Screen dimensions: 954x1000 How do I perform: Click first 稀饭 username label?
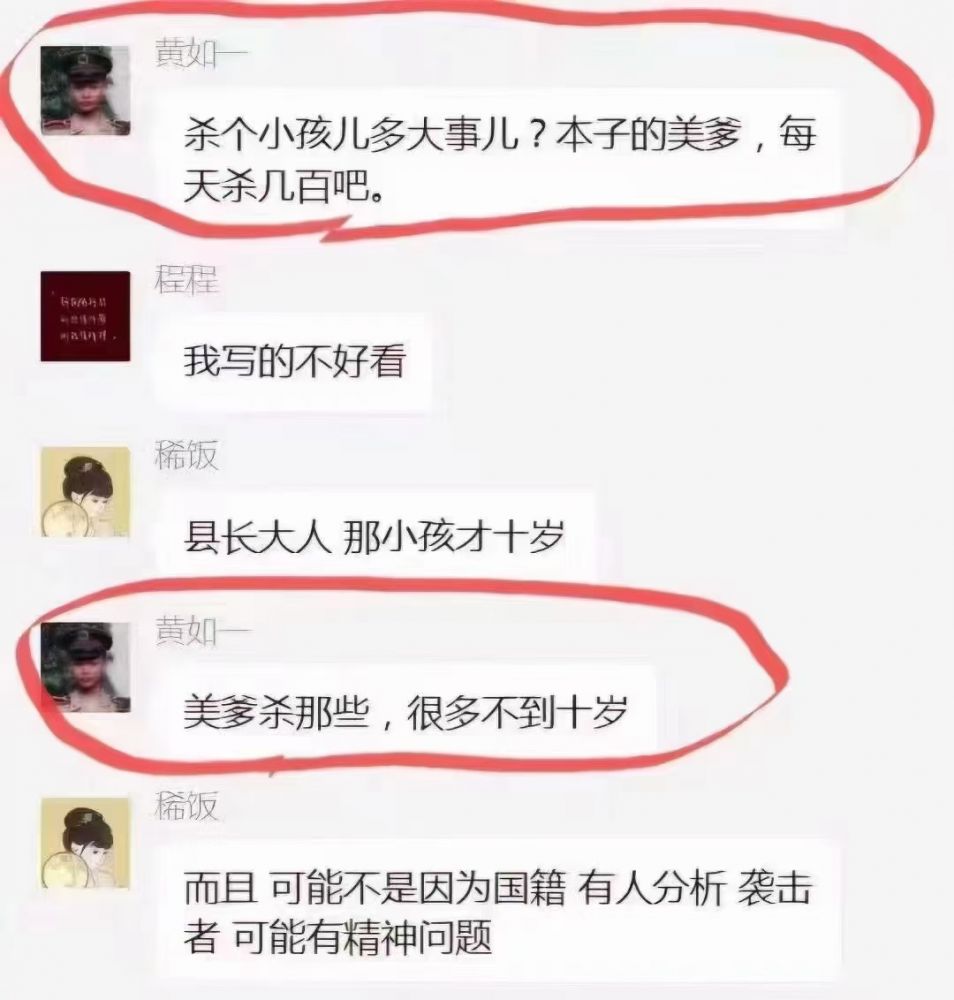[186, 455]
